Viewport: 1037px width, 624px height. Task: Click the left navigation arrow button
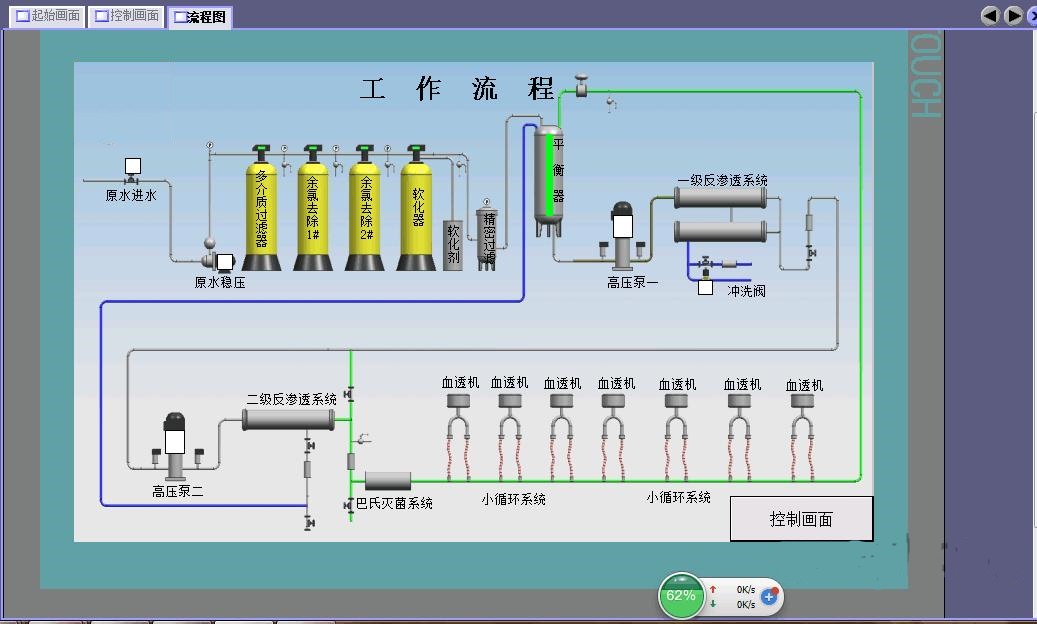pyautogui.click(x=990, y=15)
